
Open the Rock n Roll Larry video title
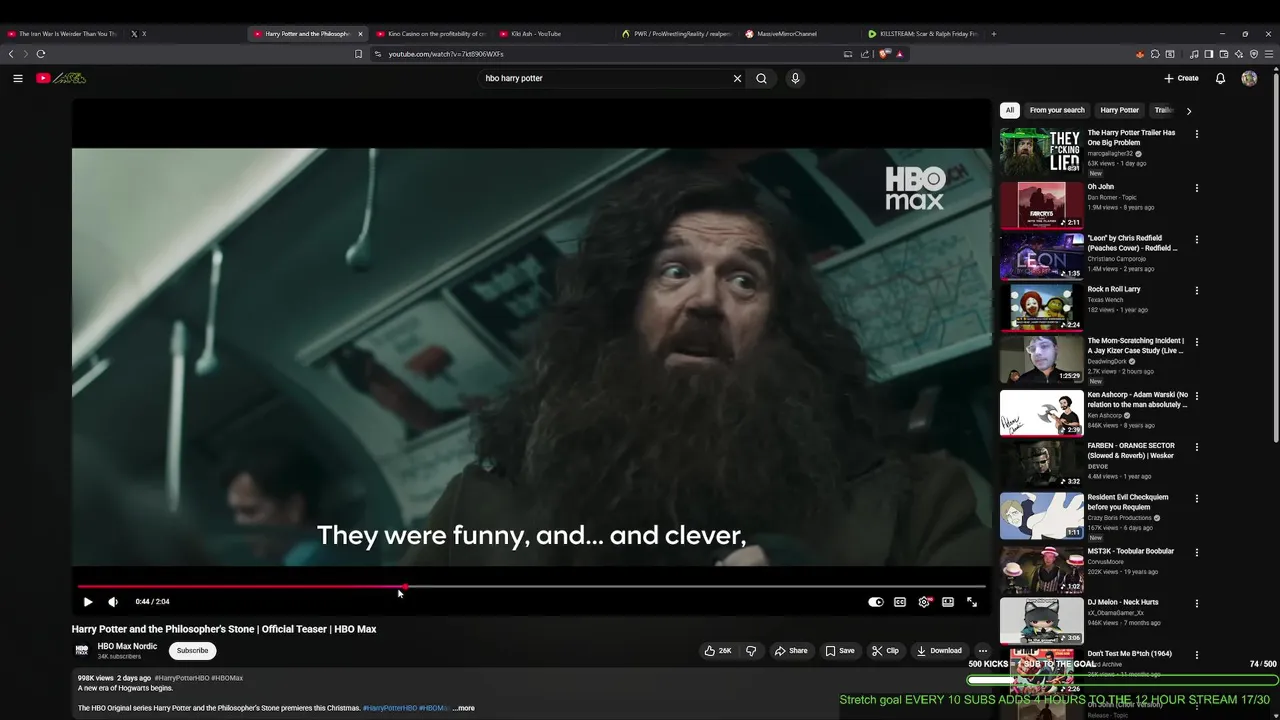pos(1114,289)
